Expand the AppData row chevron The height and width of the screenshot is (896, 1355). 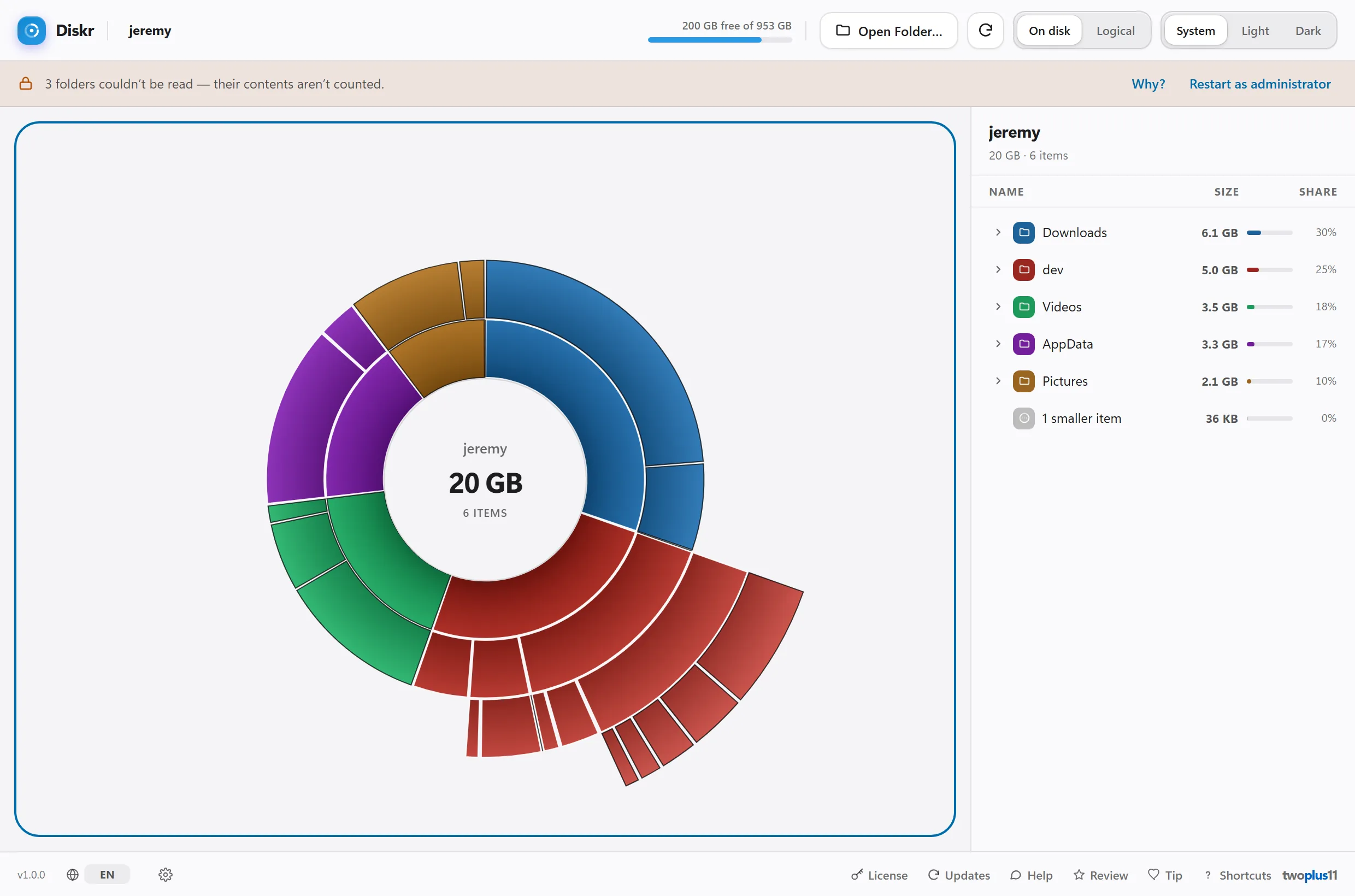click(x=998, y=344)
